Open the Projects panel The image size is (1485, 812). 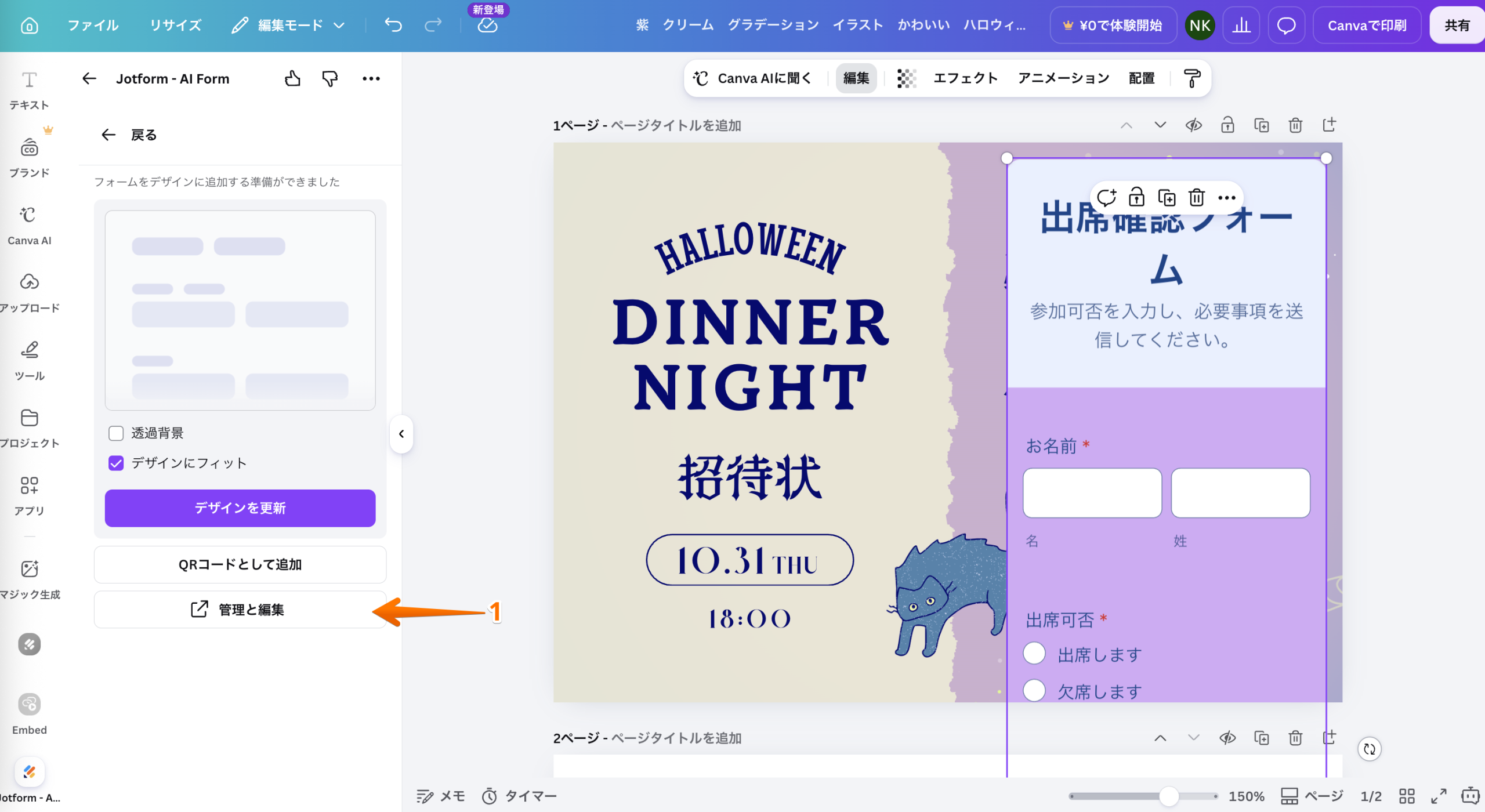coord(29,428)
